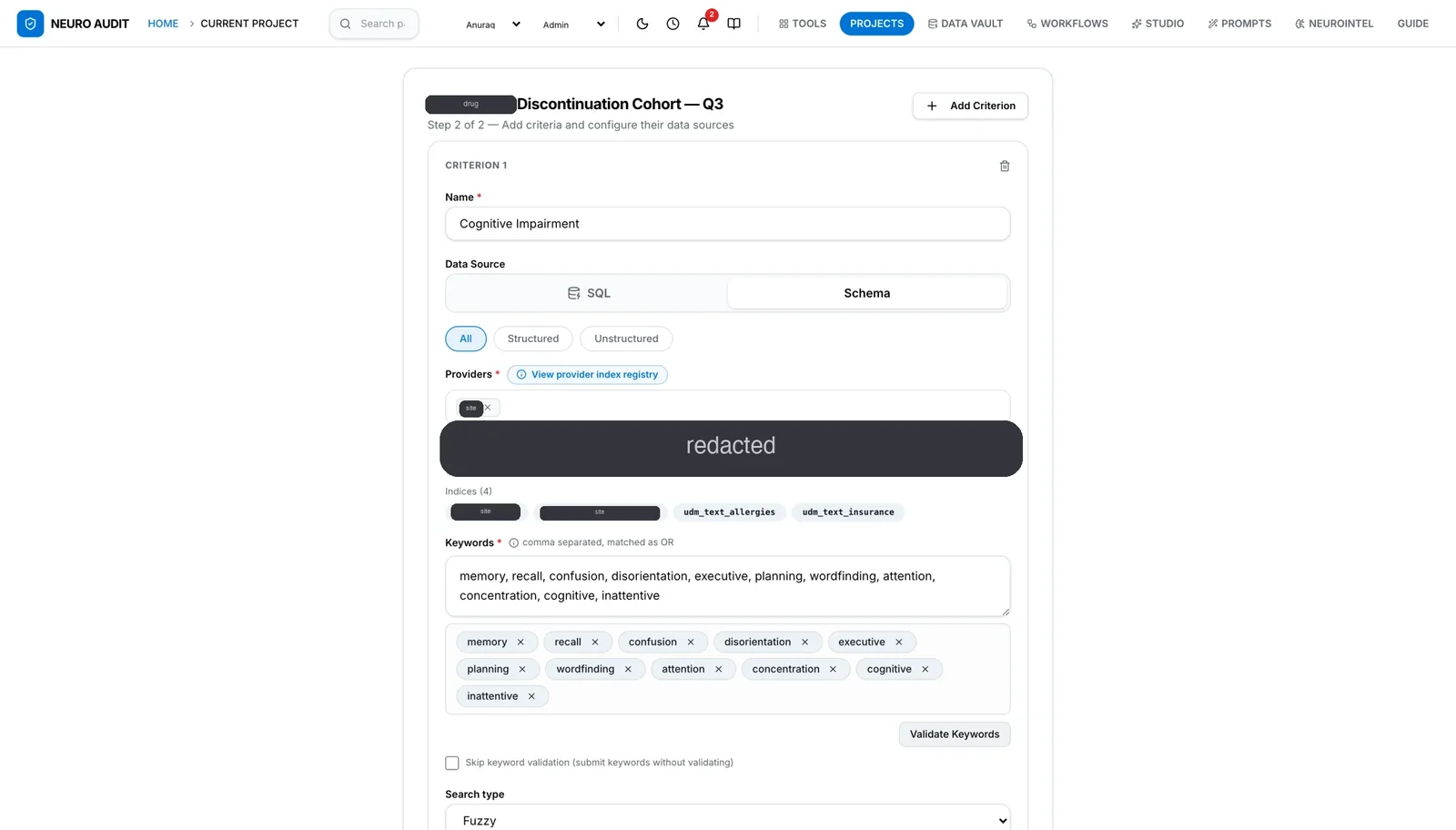Open the Tools menu
The height and width of the screenshot is (830, 1456).
803,24
